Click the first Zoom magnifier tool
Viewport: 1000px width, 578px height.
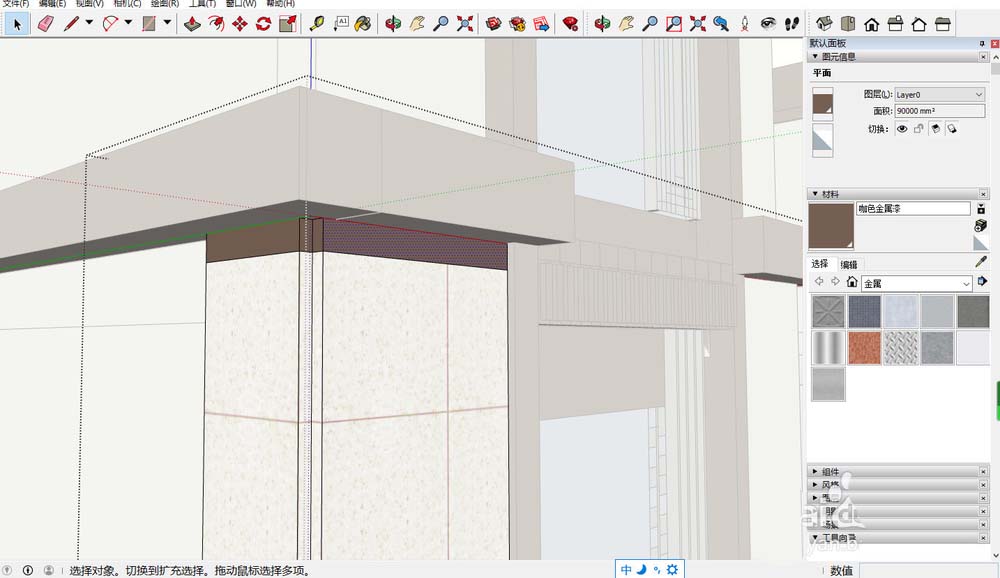(441, 24)
